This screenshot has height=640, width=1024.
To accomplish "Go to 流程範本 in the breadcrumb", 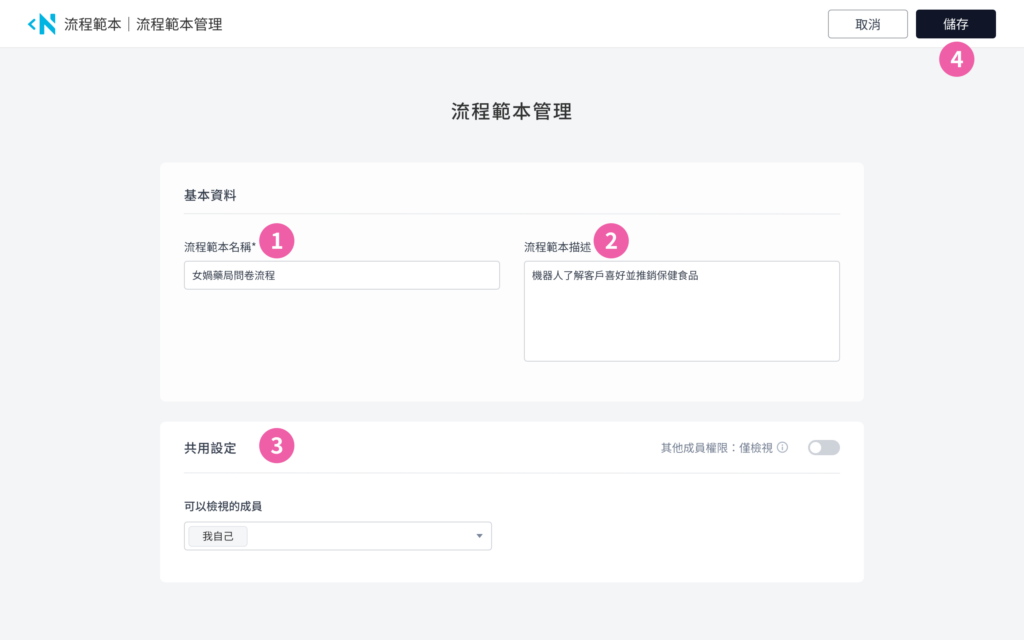I will tap(92, 24).
